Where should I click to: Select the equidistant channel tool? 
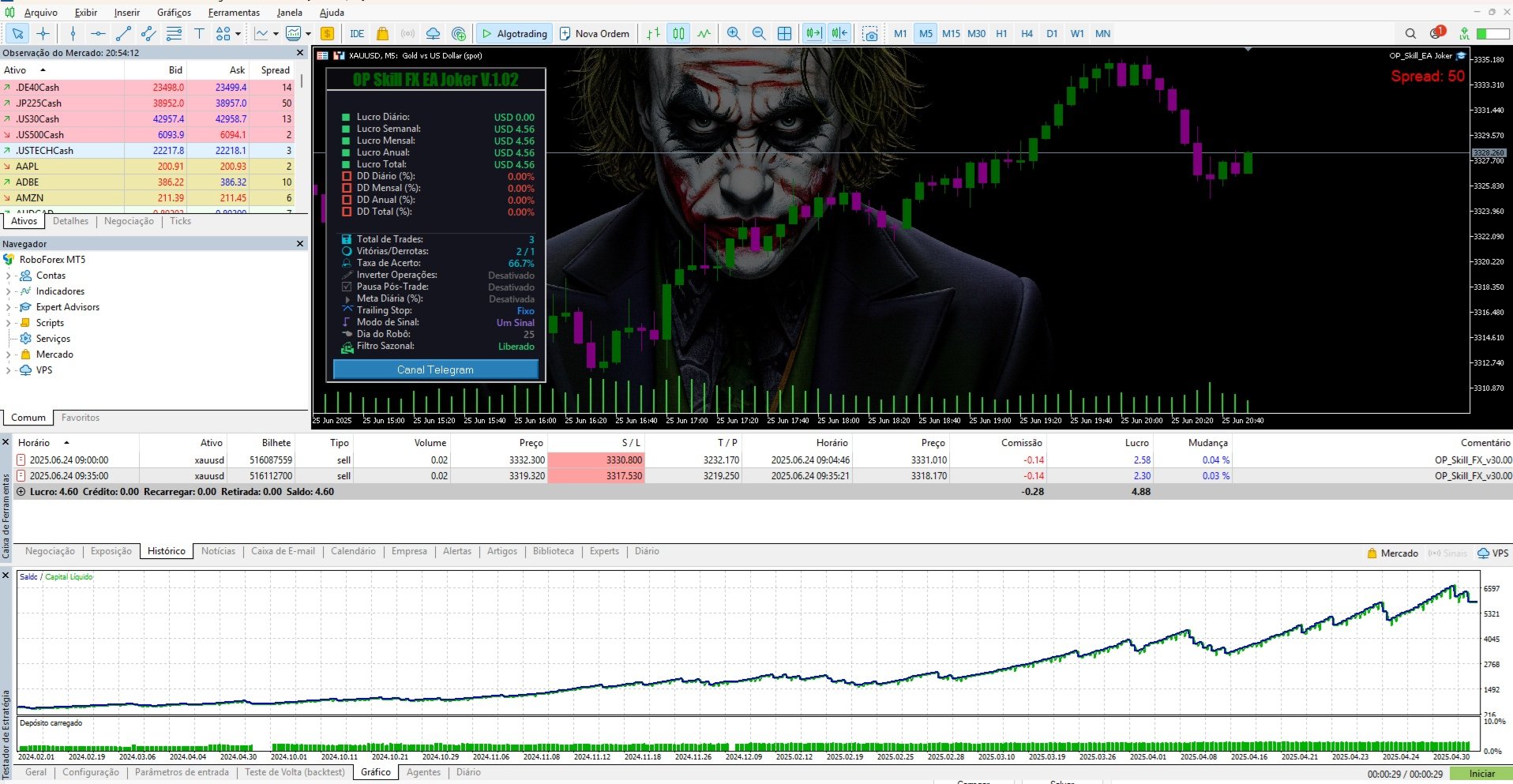[148, 33]
